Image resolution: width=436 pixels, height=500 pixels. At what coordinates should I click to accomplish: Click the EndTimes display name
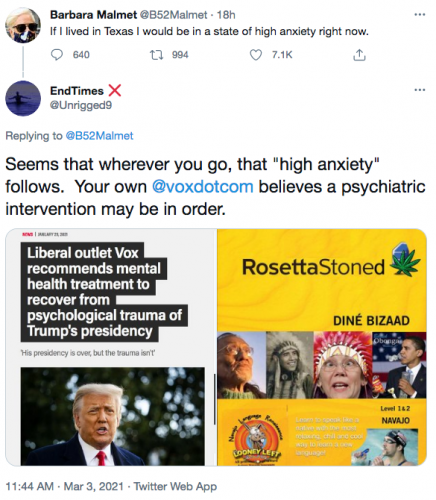pos(77,91)
